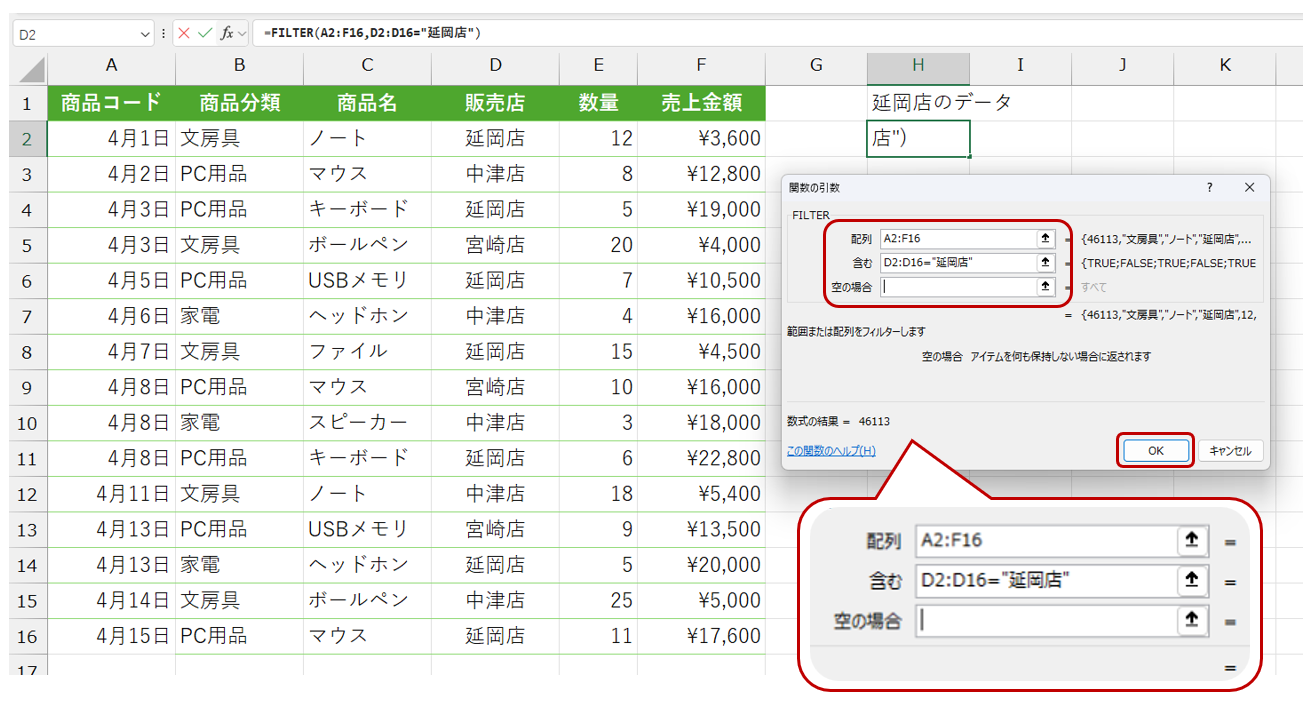Select the ¥22,800 sales cell
1308x708 pixels.
tap(701, 458)
